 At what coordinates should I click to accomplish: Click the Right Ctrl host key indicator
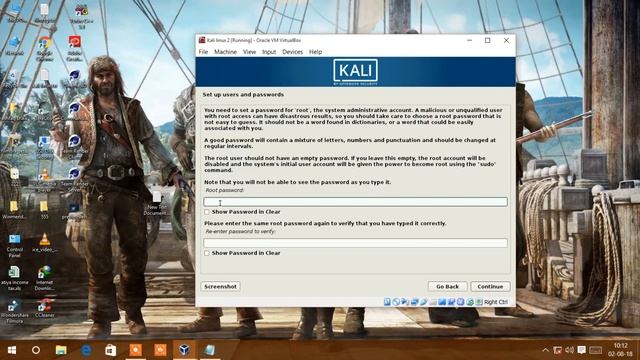(x=496, y=302)
